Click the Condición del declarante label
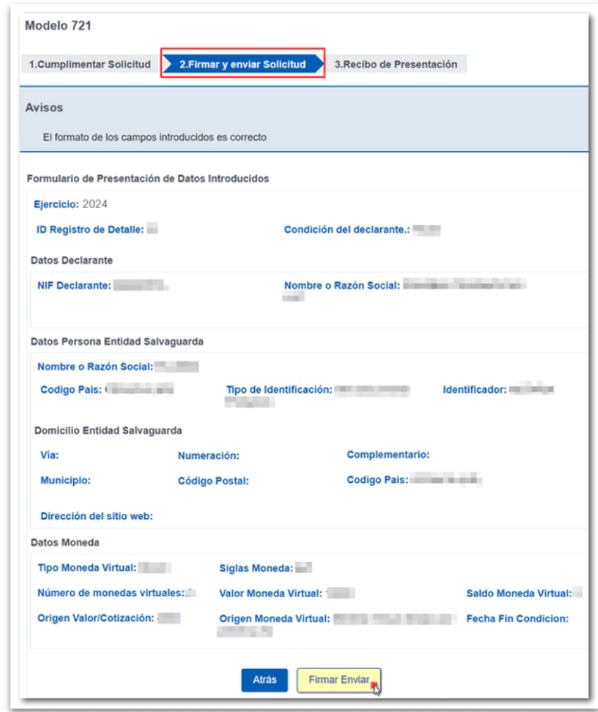598x712 pixels. coord(347,230)
